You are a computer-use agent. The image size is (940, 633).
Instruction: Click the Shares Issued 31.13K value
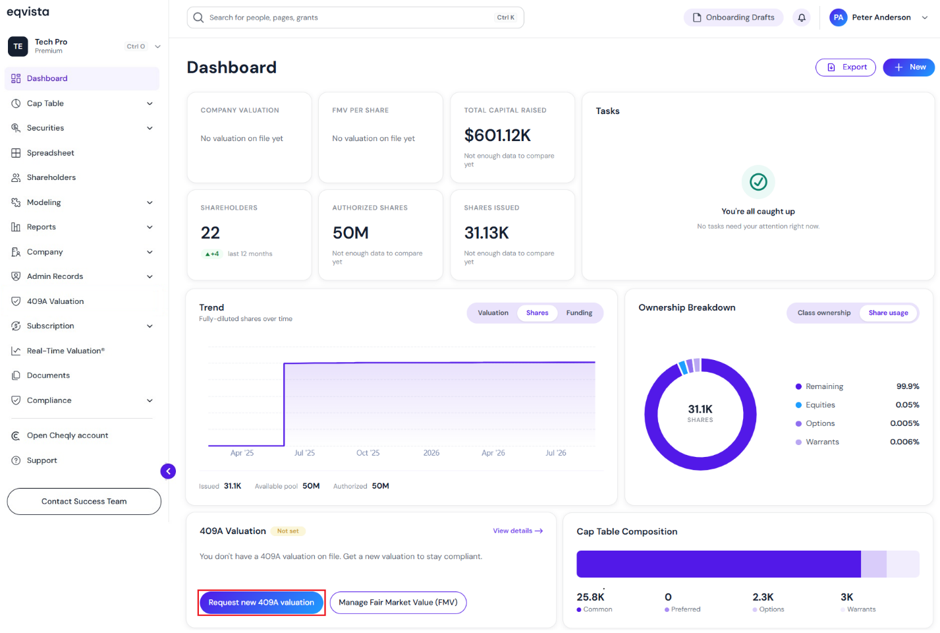[x=487, y=233]
